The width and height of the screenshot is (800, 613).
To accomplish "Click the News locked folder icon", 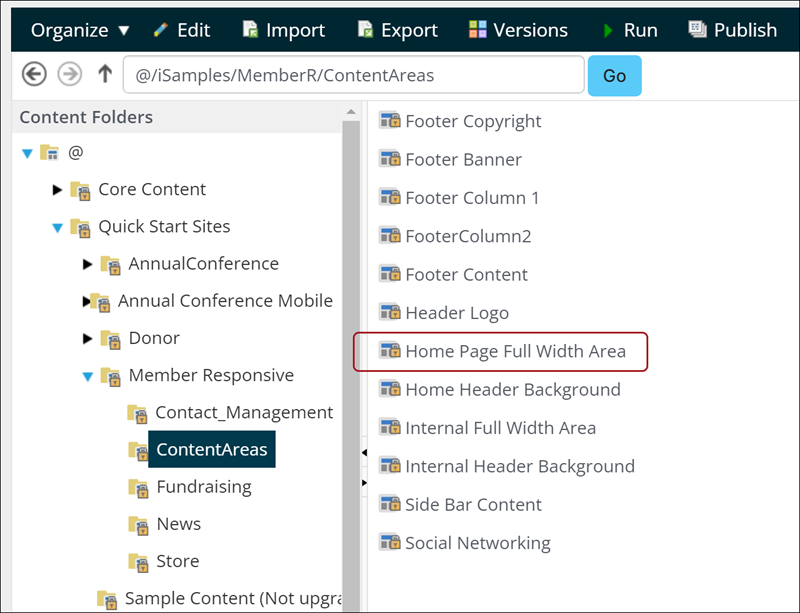I will [x=138, y=526].
